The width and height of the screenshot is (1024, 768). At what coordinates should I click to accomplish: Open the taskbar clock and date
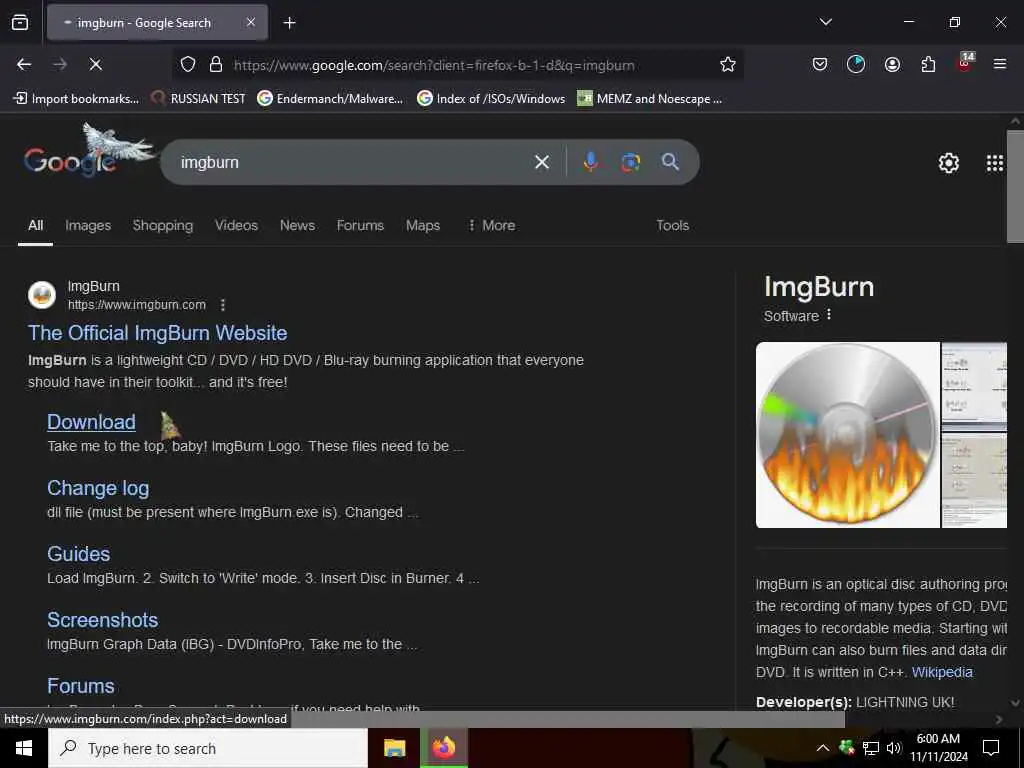[938, 748]
